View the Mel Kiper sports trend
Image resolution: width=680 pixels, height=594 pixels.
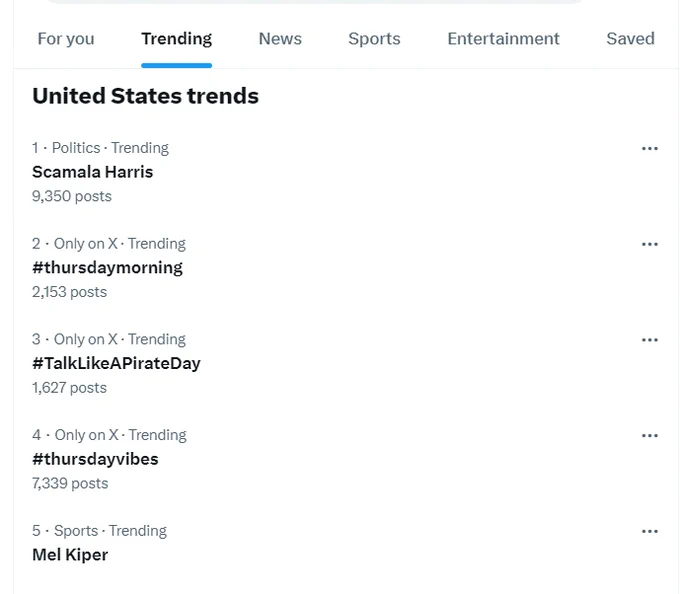coord(70,555)
